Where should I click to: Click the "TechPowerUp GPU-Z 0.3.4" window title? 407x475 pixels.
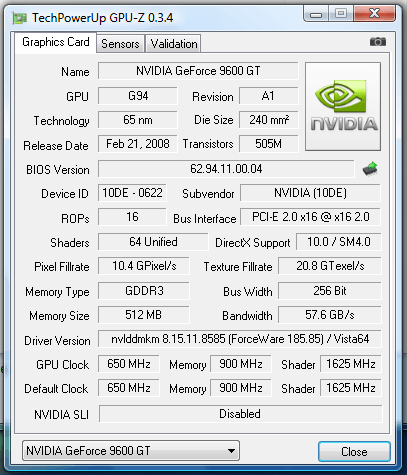tap(102, 18)
